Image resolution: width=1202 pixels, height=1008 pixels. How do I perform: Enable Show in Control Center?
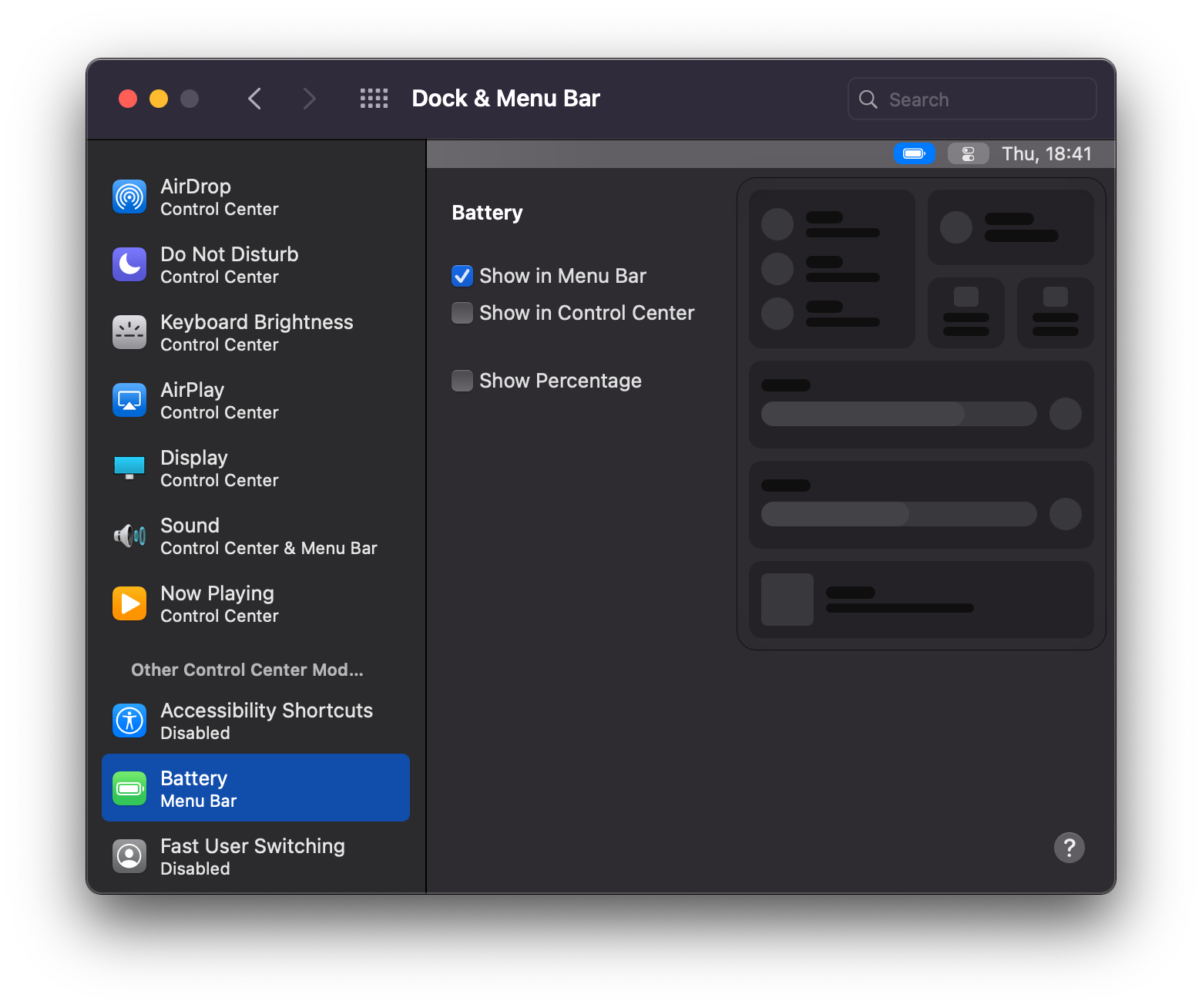462,313
